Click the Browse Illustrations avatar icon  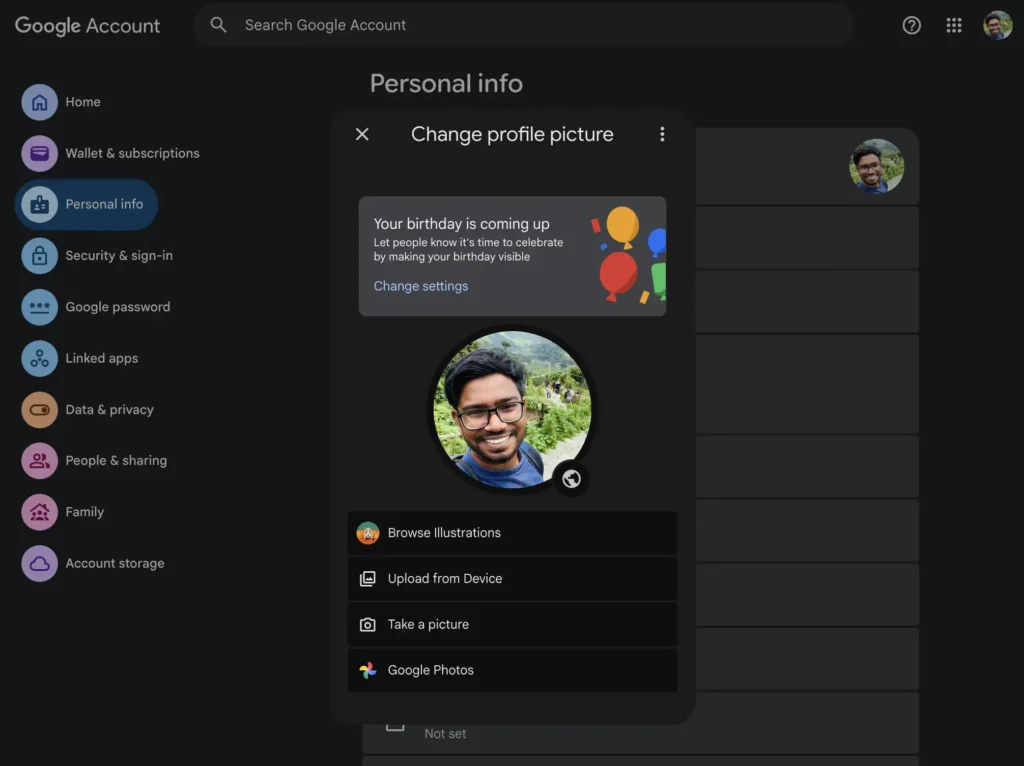(368, 533)
